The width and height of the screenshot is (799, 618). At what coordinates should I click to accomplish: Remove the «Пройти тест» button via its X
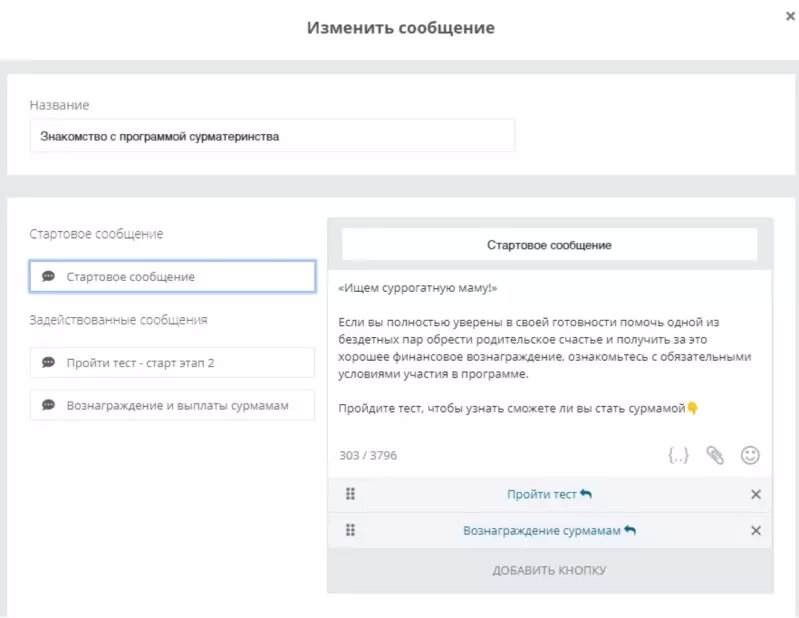click(x=756, y=494)
